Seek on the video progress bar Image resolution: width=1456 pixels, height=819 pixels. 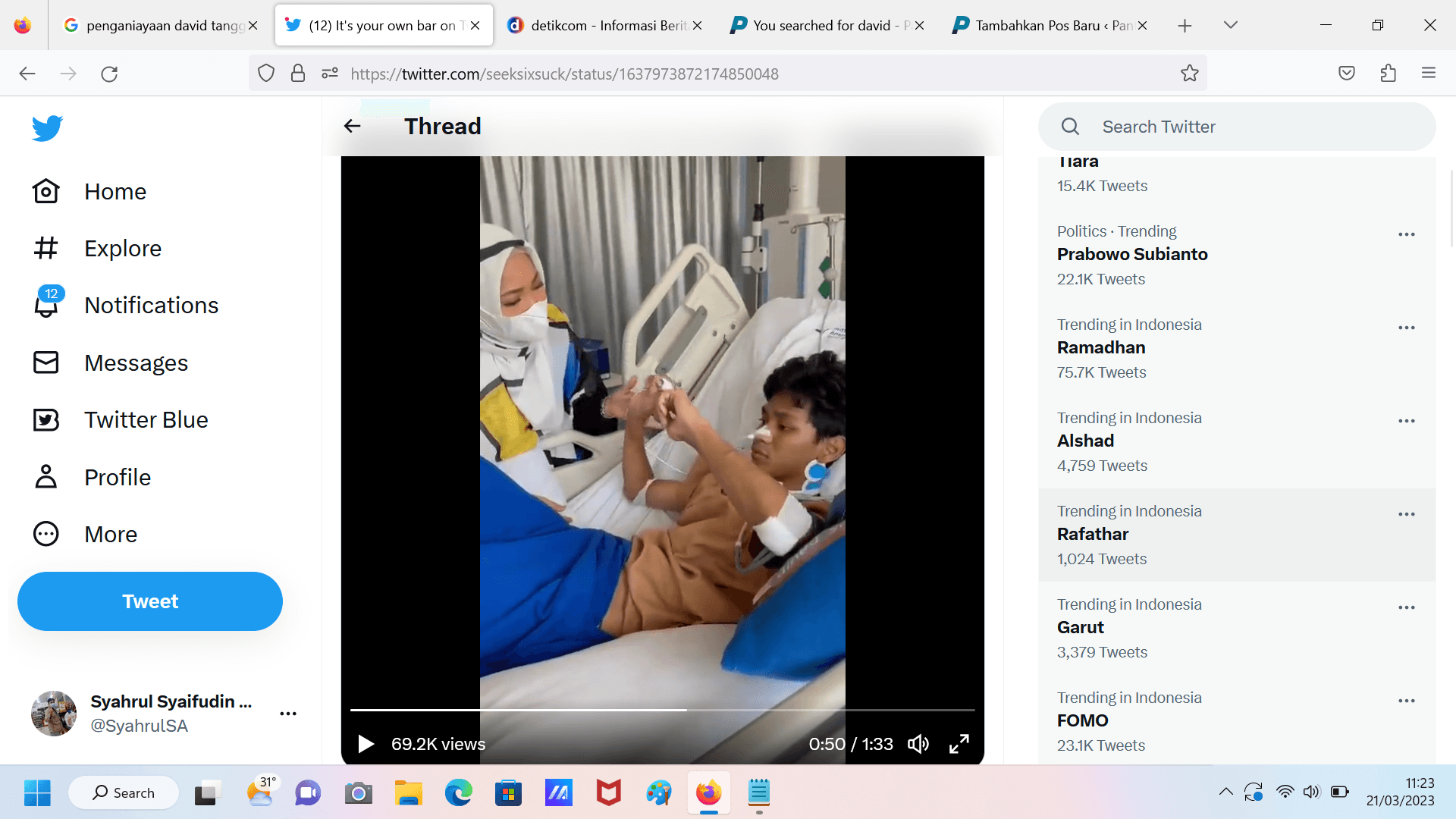(x=663, y=710)
